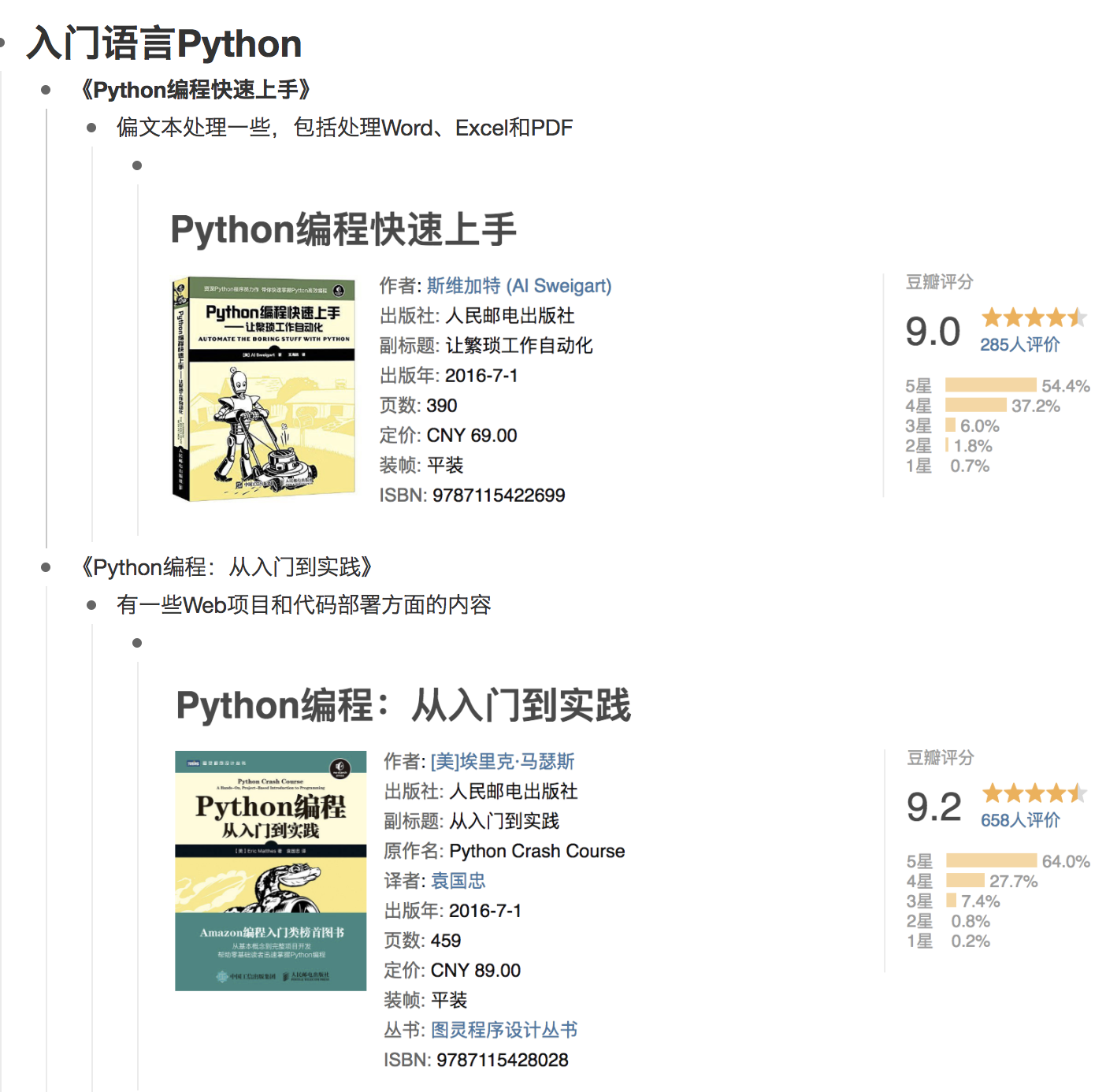Click the yellow Python编程快速上手 book cover

[x=264, y=389]
